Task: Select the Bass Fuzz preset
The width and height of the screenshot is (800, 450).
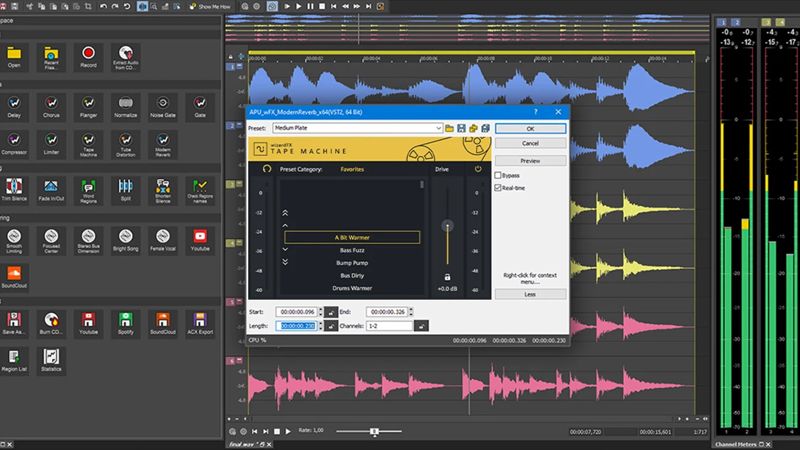Action: pyautogui.click(x=352, y=250)
